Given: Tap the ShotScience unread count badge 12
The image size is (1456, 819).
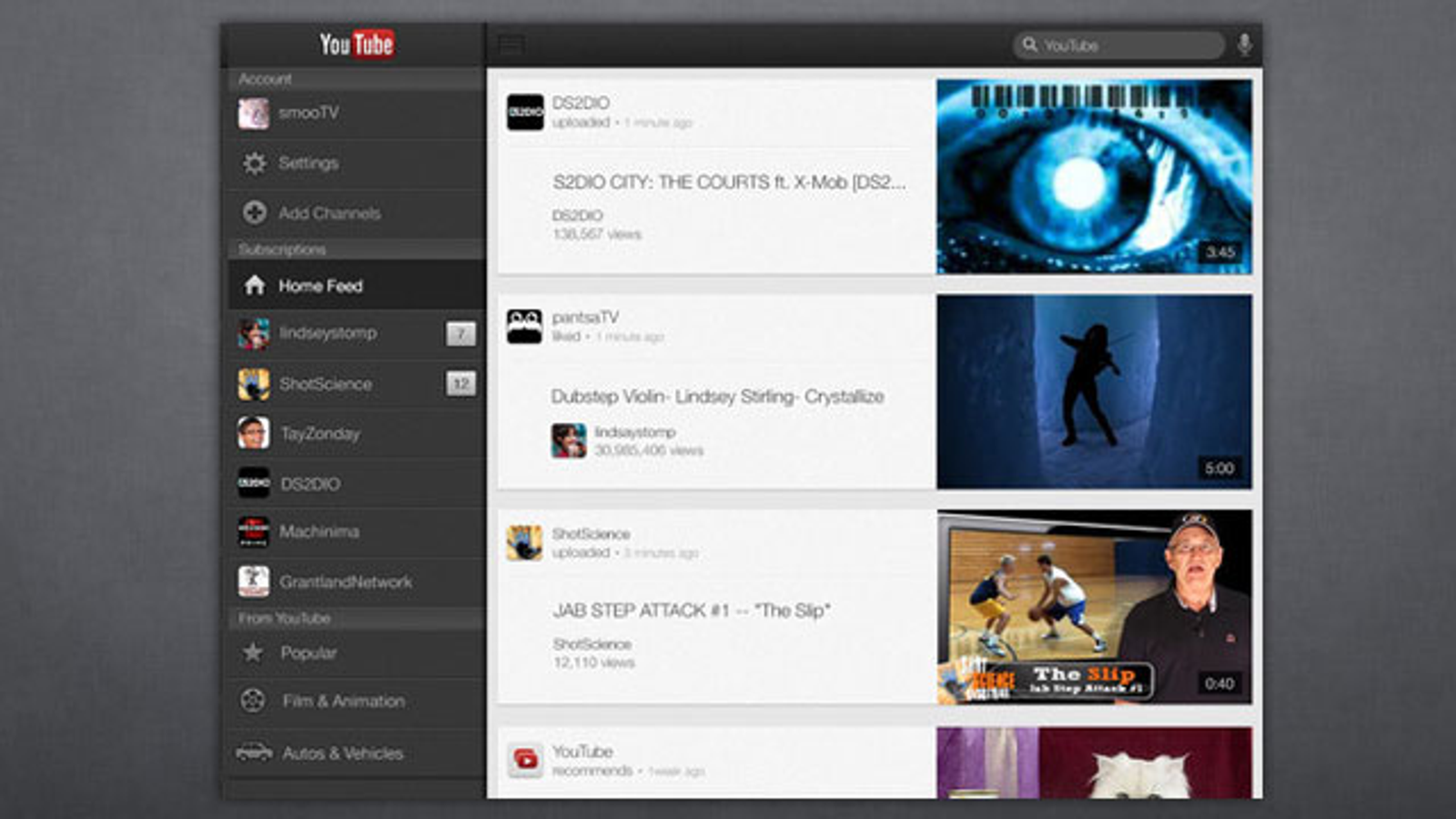Looking at the screenshot, I should [461, 384].
